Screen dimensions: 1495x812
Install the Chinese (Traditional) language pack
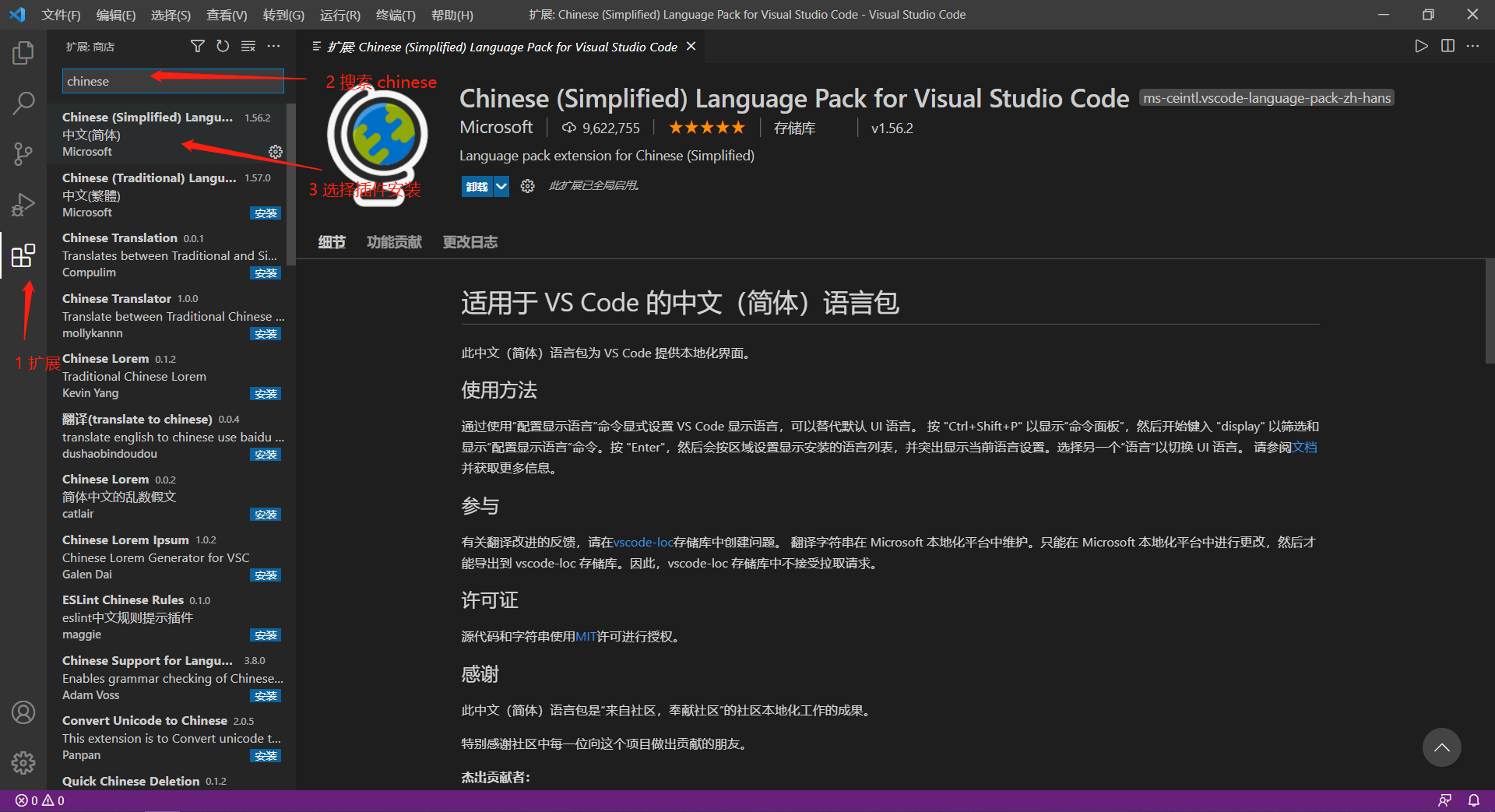click(266, 213)
